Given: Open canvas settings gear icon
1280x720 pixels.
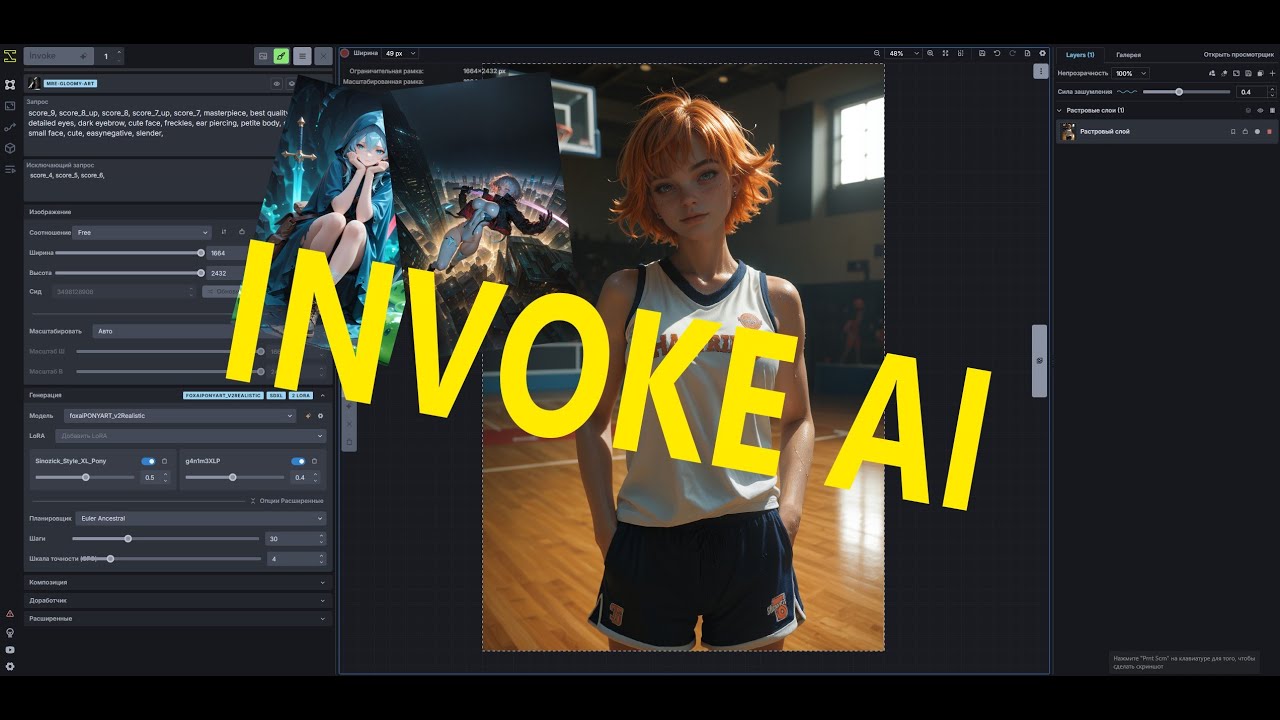Looking at the screenshot, I should [1042, 53].
